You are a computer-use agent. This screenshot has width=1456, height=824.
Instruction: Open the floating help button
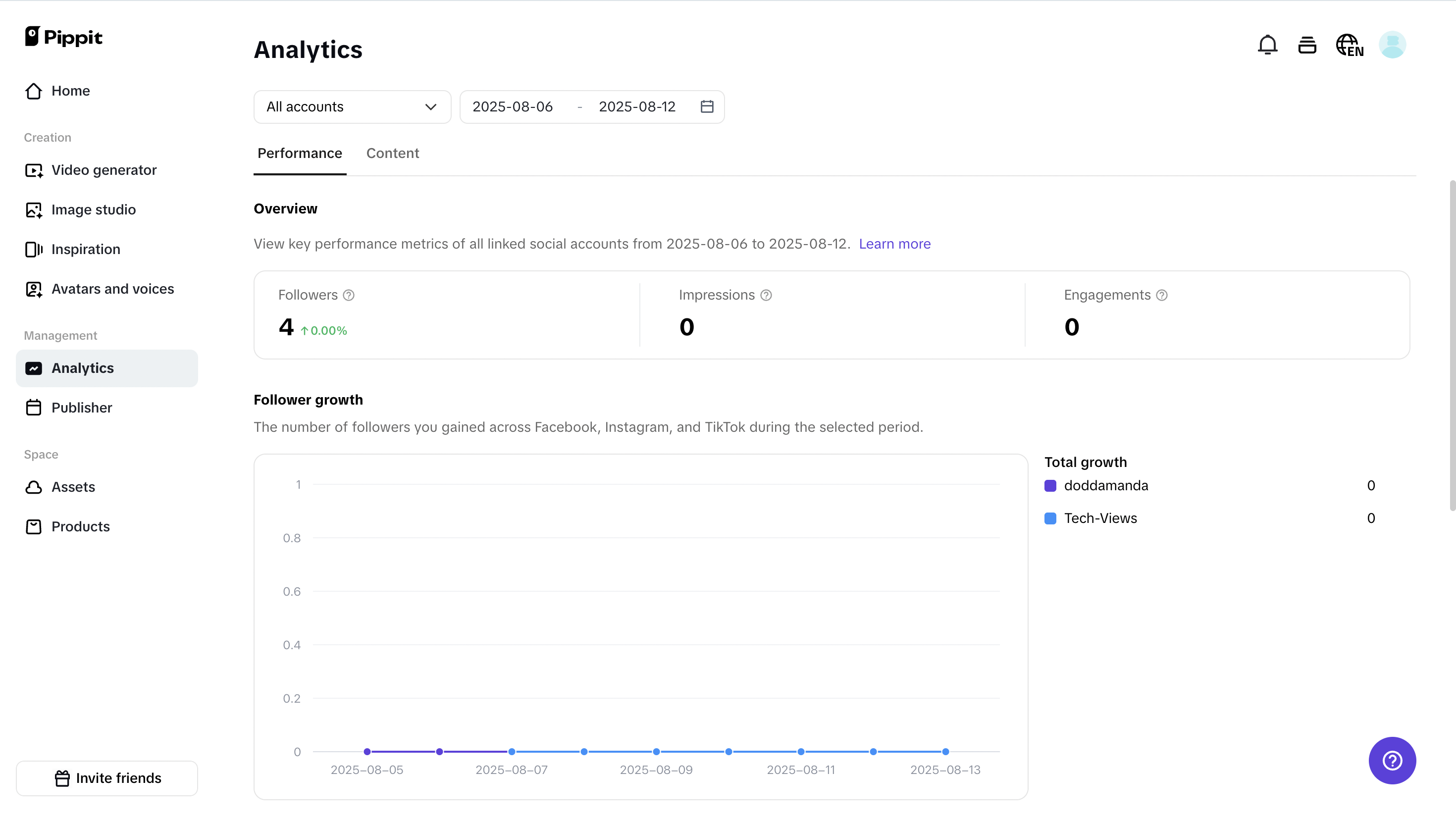click(1392, 761)
